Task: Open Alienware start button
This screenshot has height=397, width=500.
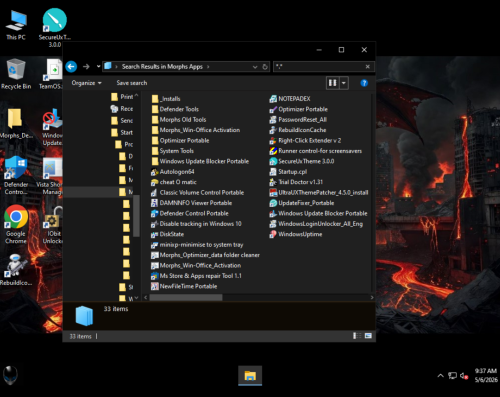Action: tap(10, 375)
